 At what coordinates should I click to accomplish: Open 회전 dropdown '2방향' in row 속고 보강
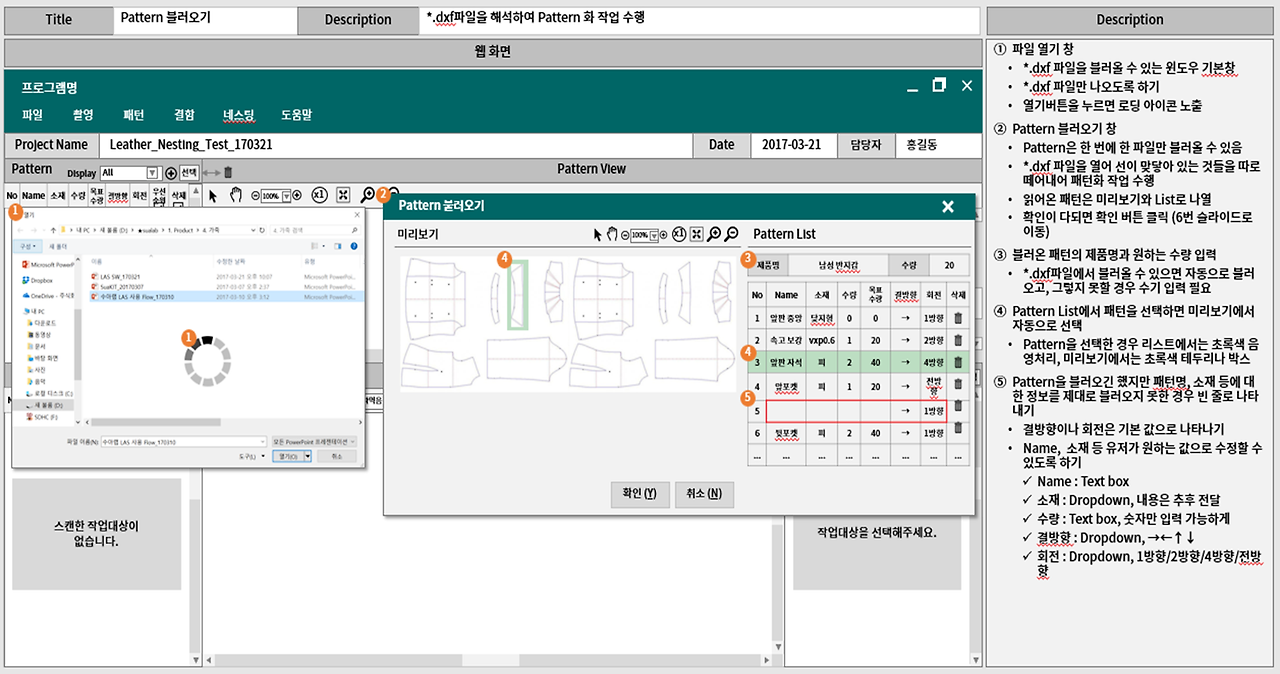[933, 341]
